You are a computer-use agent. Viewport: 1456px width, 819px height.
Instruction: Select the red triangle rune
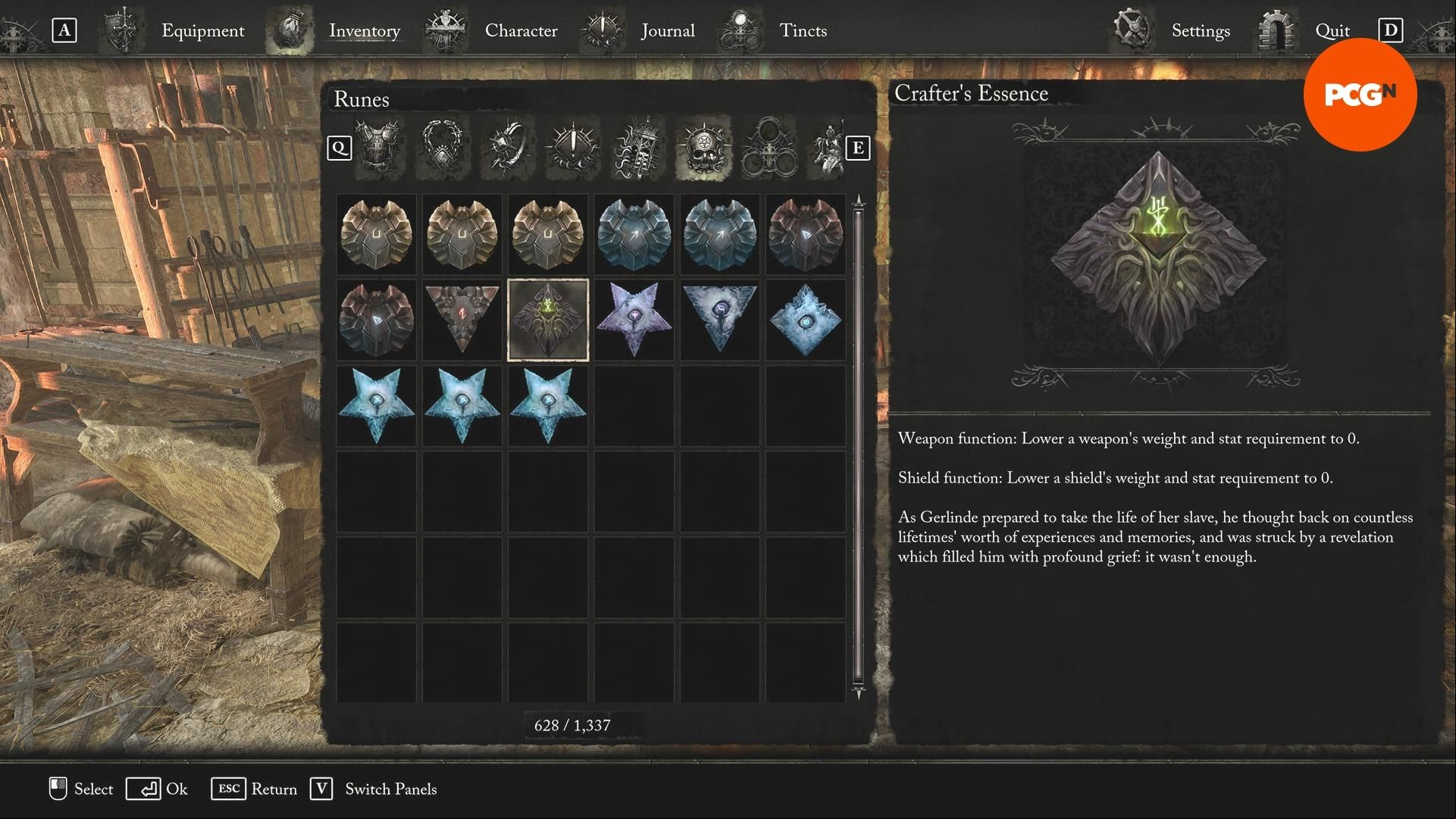[462, 320]
